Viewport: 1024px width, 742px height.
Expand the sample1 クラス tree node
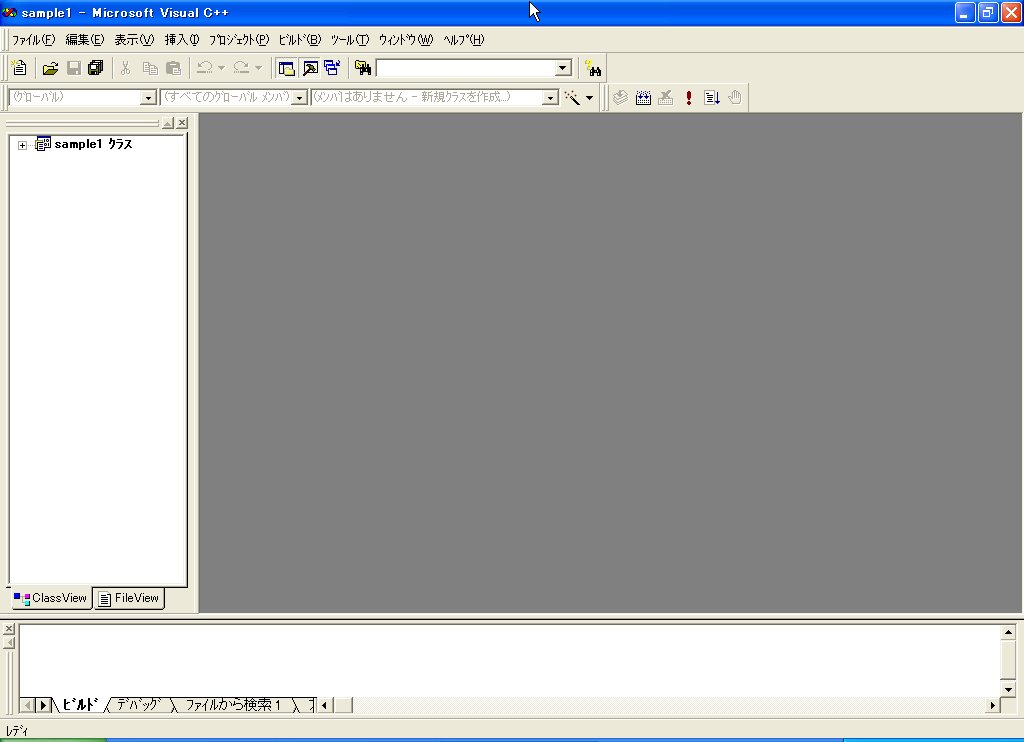(22, 145)
